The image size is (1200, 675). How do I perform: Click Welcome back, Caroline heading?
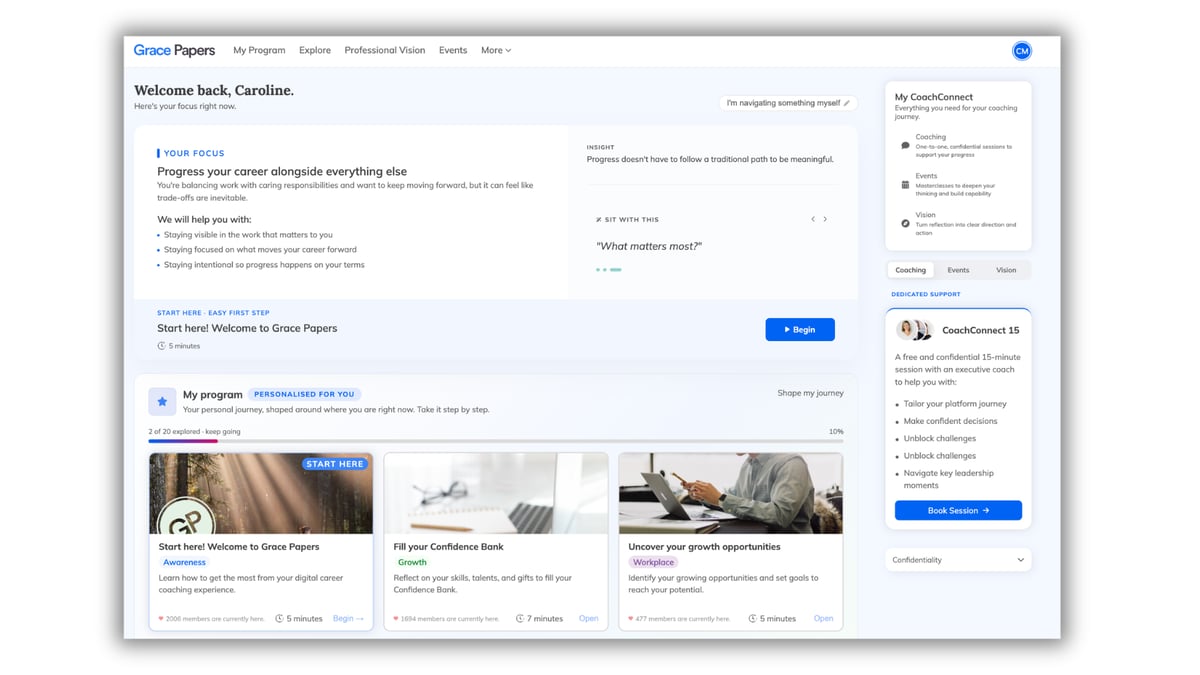214,91
